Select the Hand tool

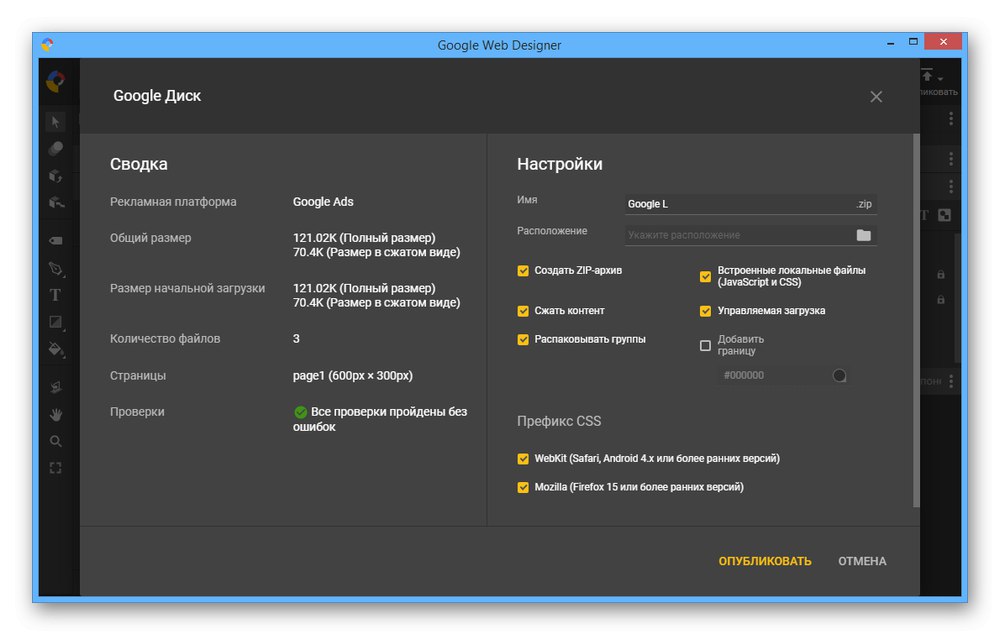tap(56, 414)
